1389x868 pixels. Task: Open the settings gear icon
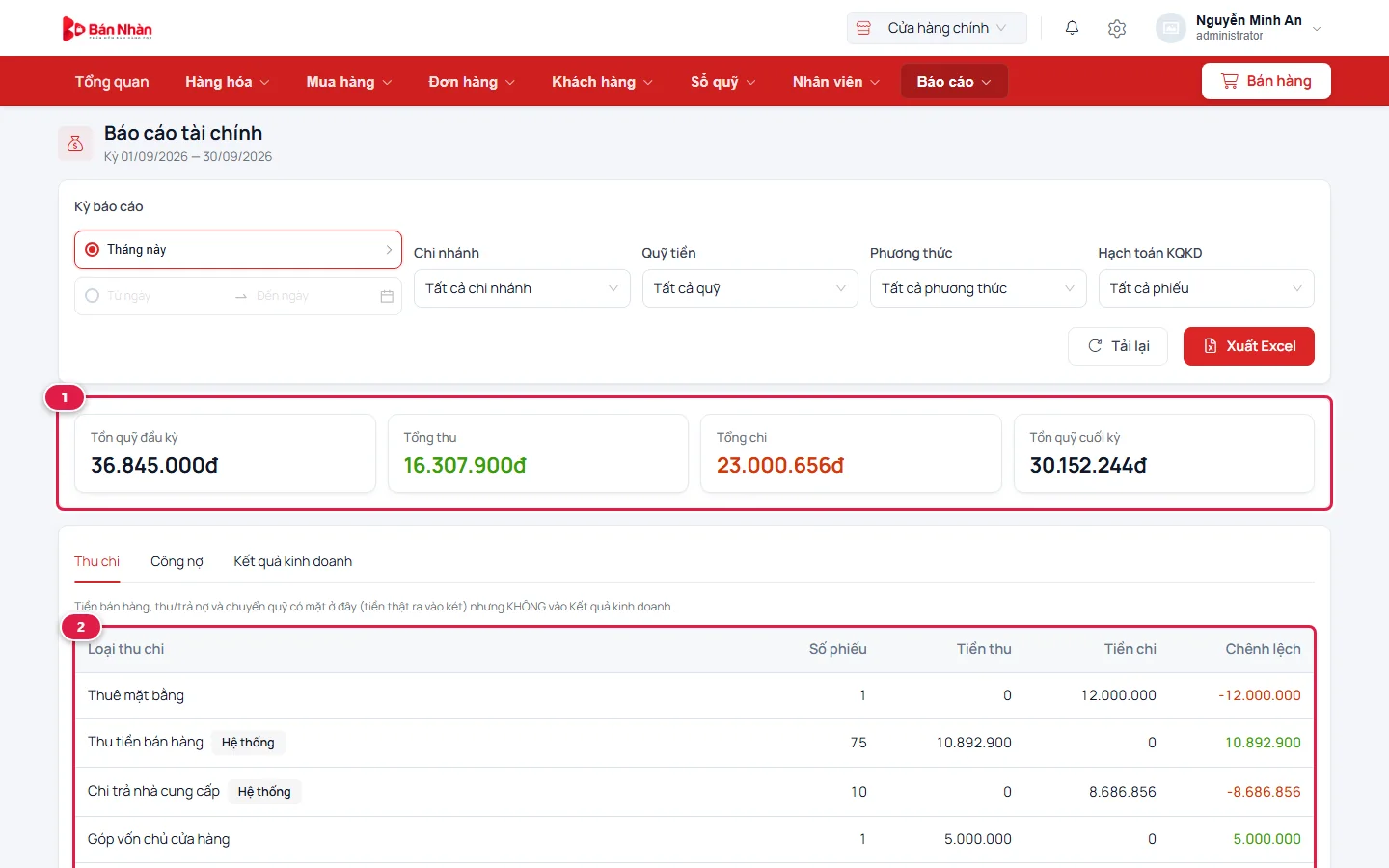[x=1117, y=28]
